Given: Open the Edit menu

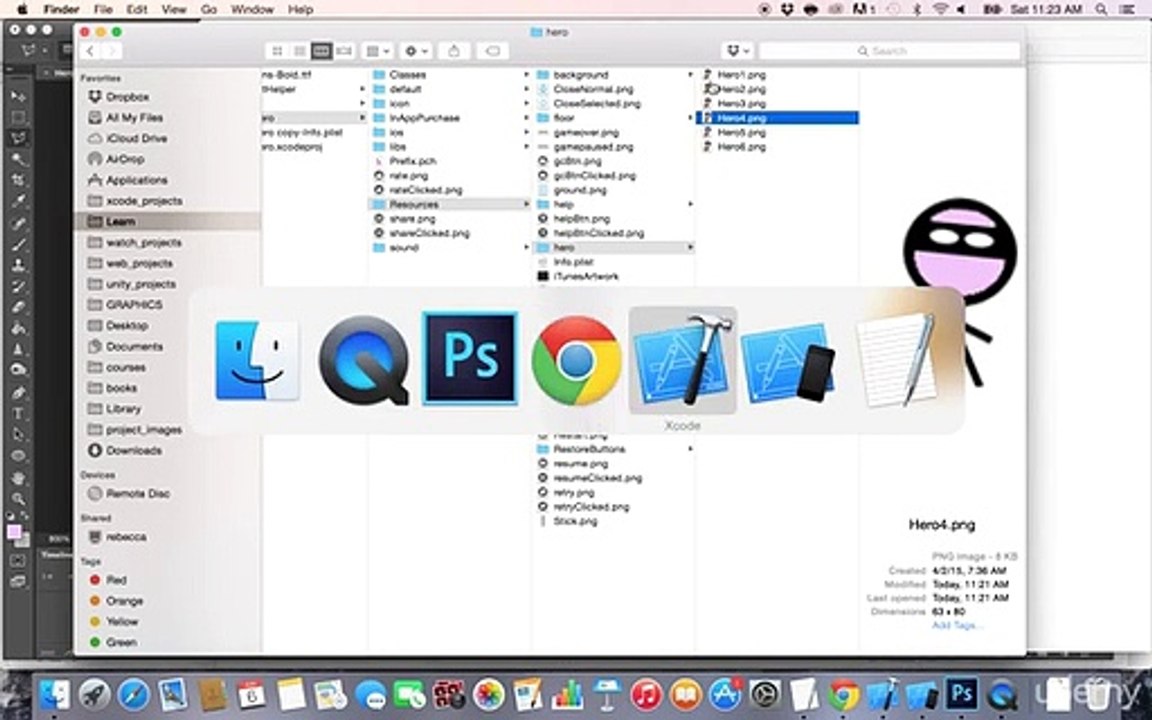Looking at the screenshot, I should pyautogui.click(x=137, y=10).
